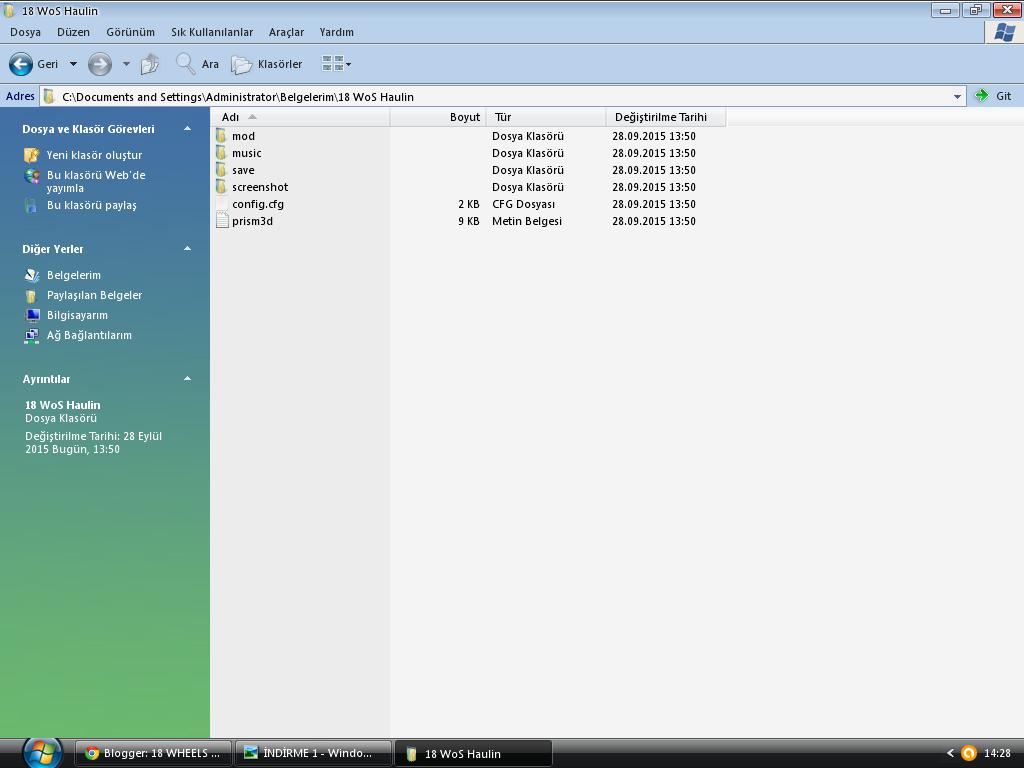This screenshot has width=1024, height=768.
Task: Sort by the Boyut column header
Action: pos(438,117)
